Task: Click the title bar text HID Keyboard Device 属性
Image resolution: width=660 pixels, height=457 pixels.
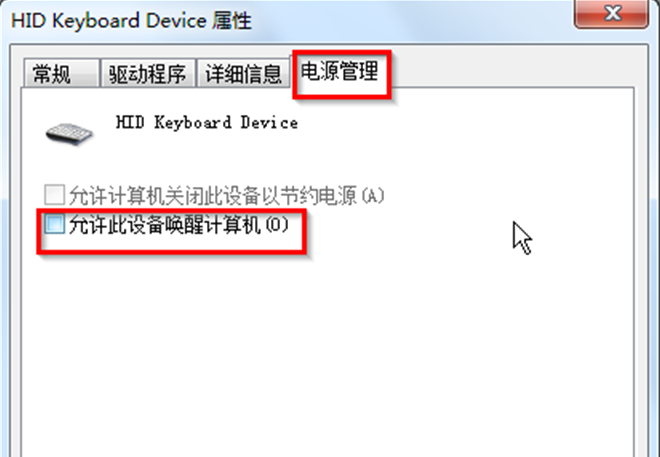Action: 131,21
